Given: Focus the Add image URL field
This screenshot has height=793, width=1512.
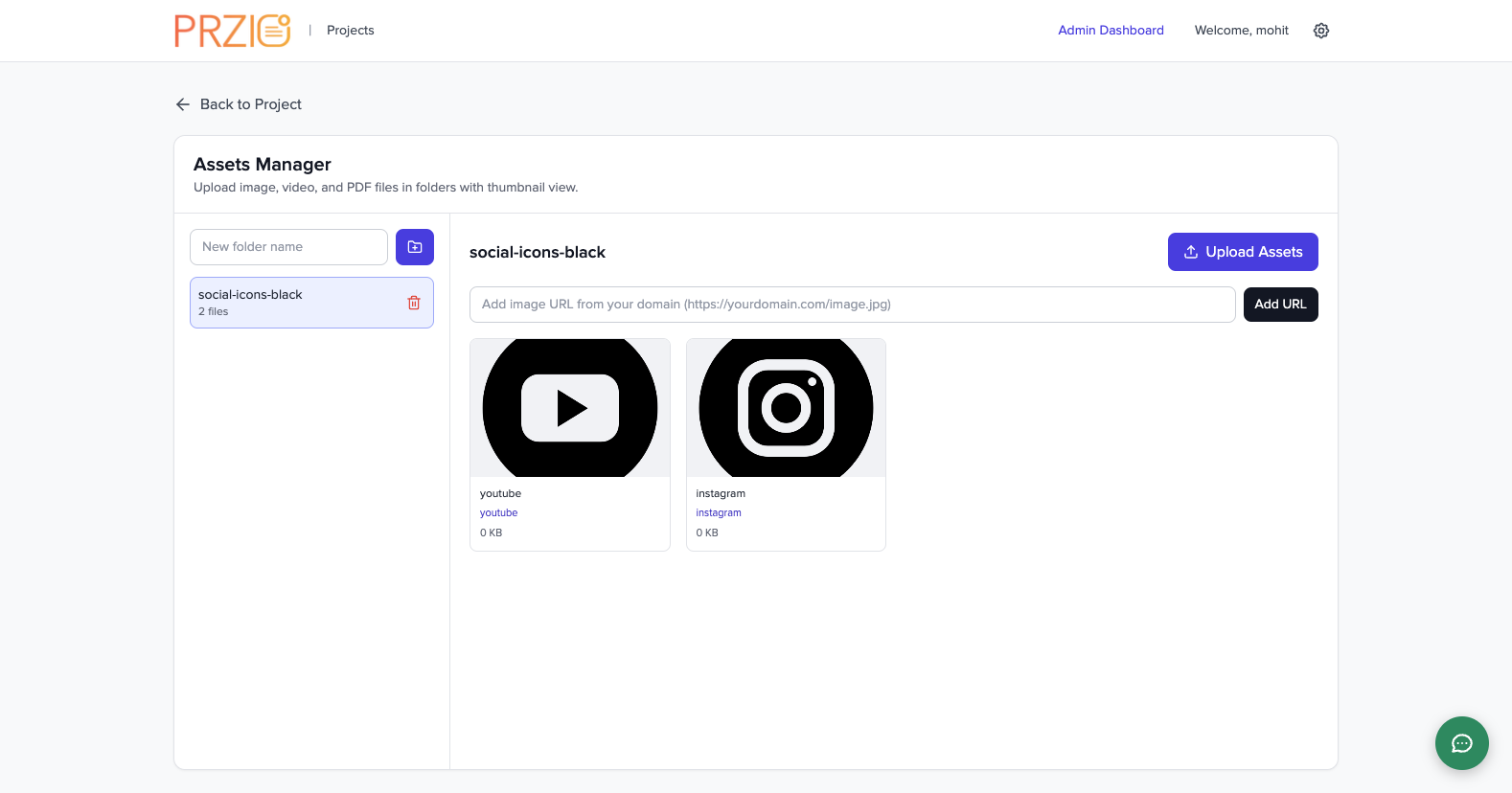Looking at the screenshot, I should [852, 305].
